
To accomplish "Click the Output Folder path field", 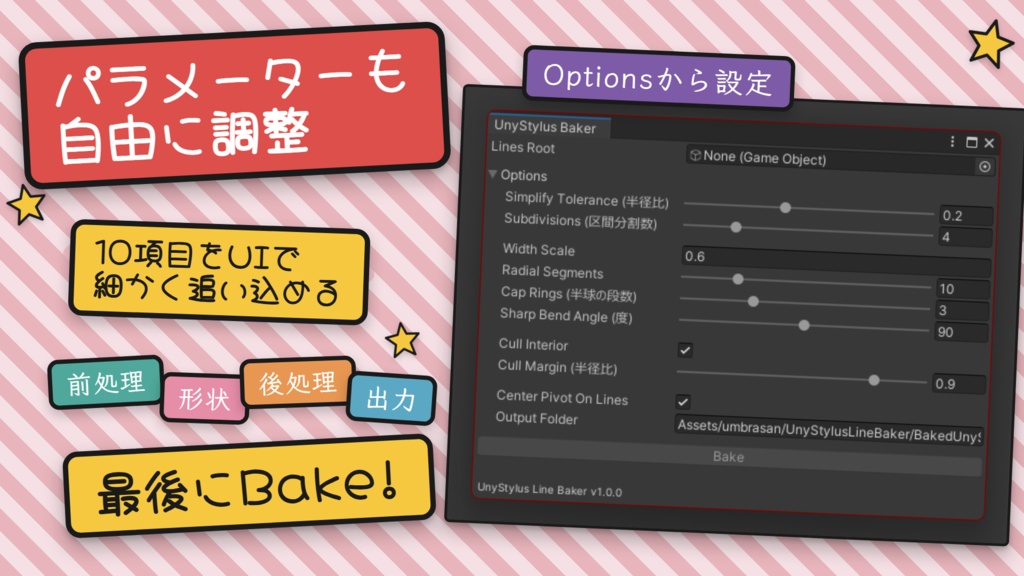I will [x=828, y=431].
